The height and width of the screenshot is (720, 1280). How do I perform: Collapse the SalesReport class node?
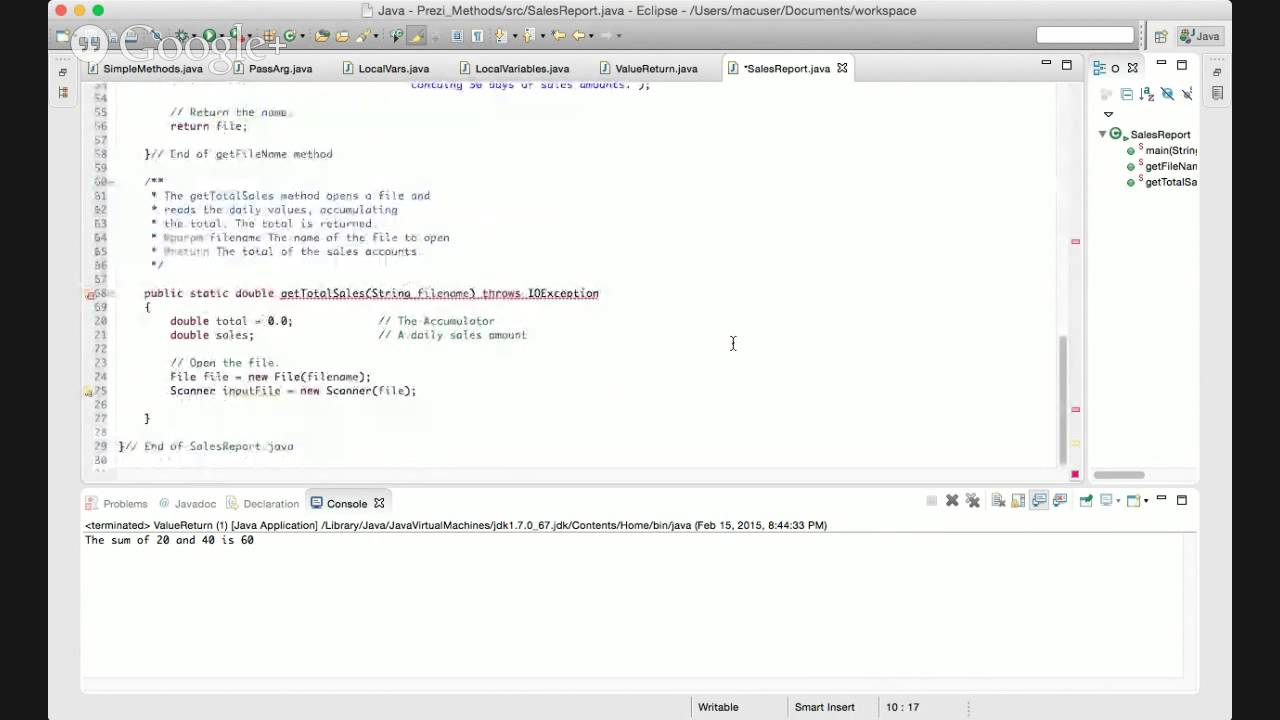click(x=1102, y=134)
